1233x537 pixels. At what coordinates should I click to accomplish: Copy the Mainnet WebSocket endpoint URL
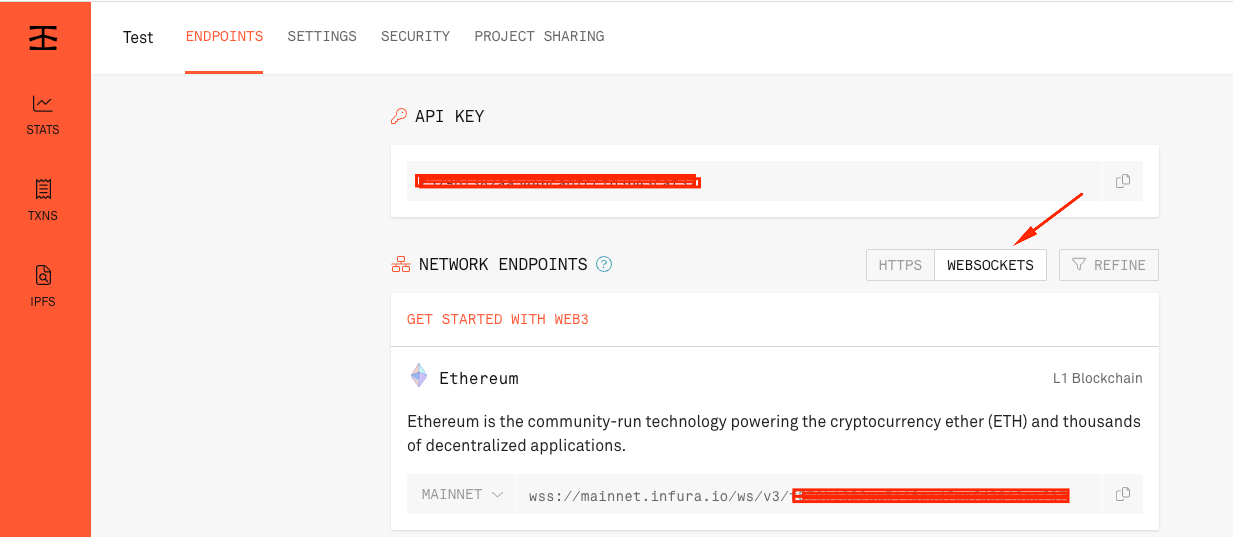[x=1123, y=494]
